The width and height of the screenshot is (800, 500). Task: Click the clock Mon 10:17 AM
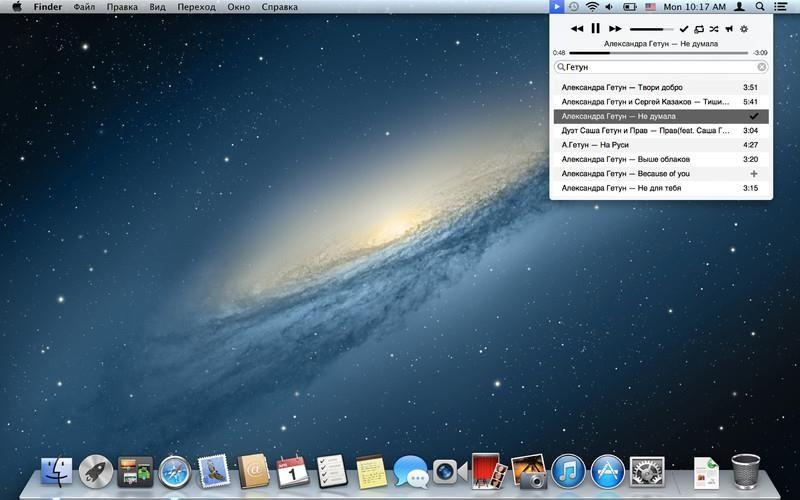[x=694, y=7]
